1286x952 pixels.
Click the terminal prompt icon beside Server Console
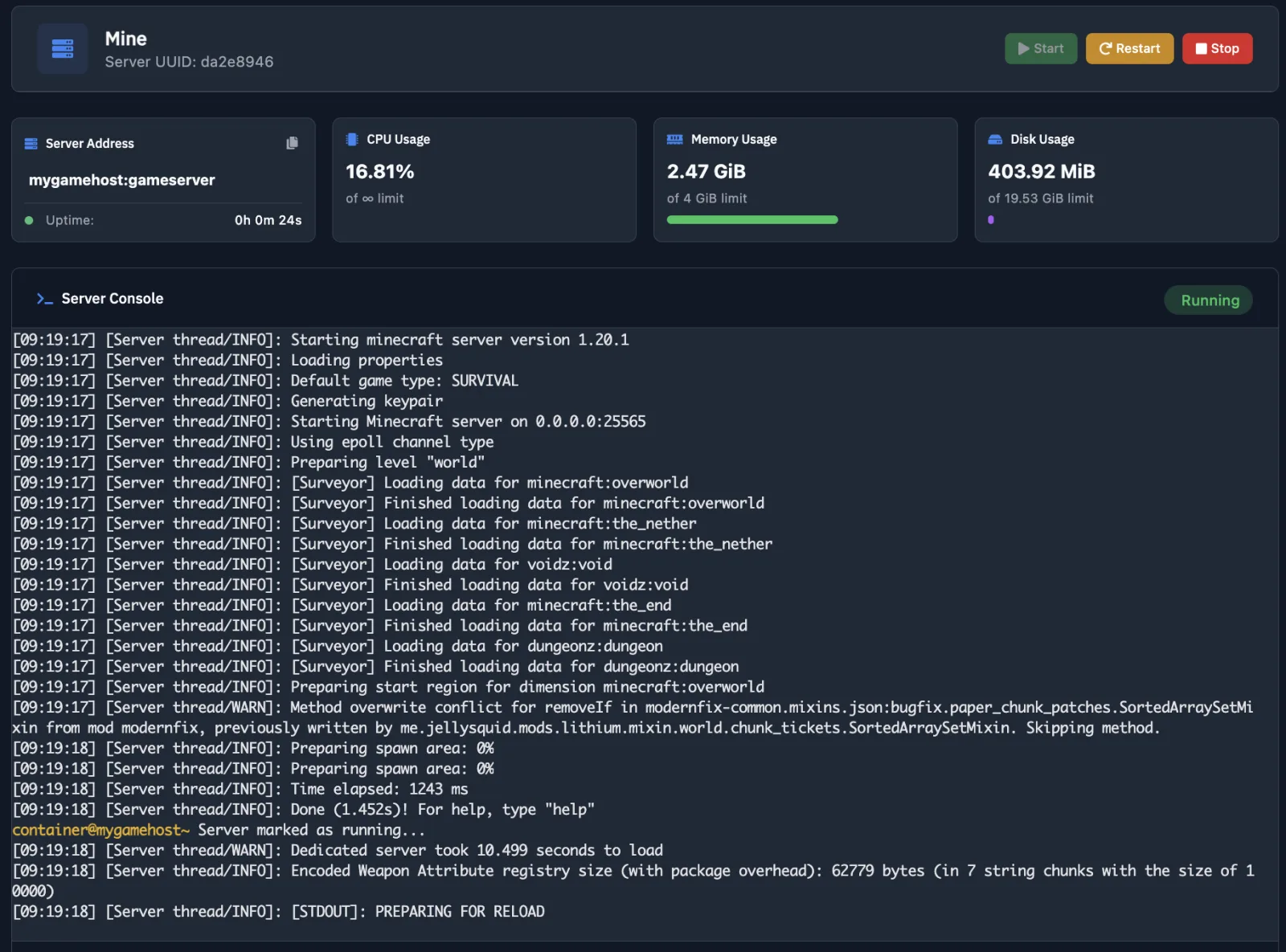(44, 298)
